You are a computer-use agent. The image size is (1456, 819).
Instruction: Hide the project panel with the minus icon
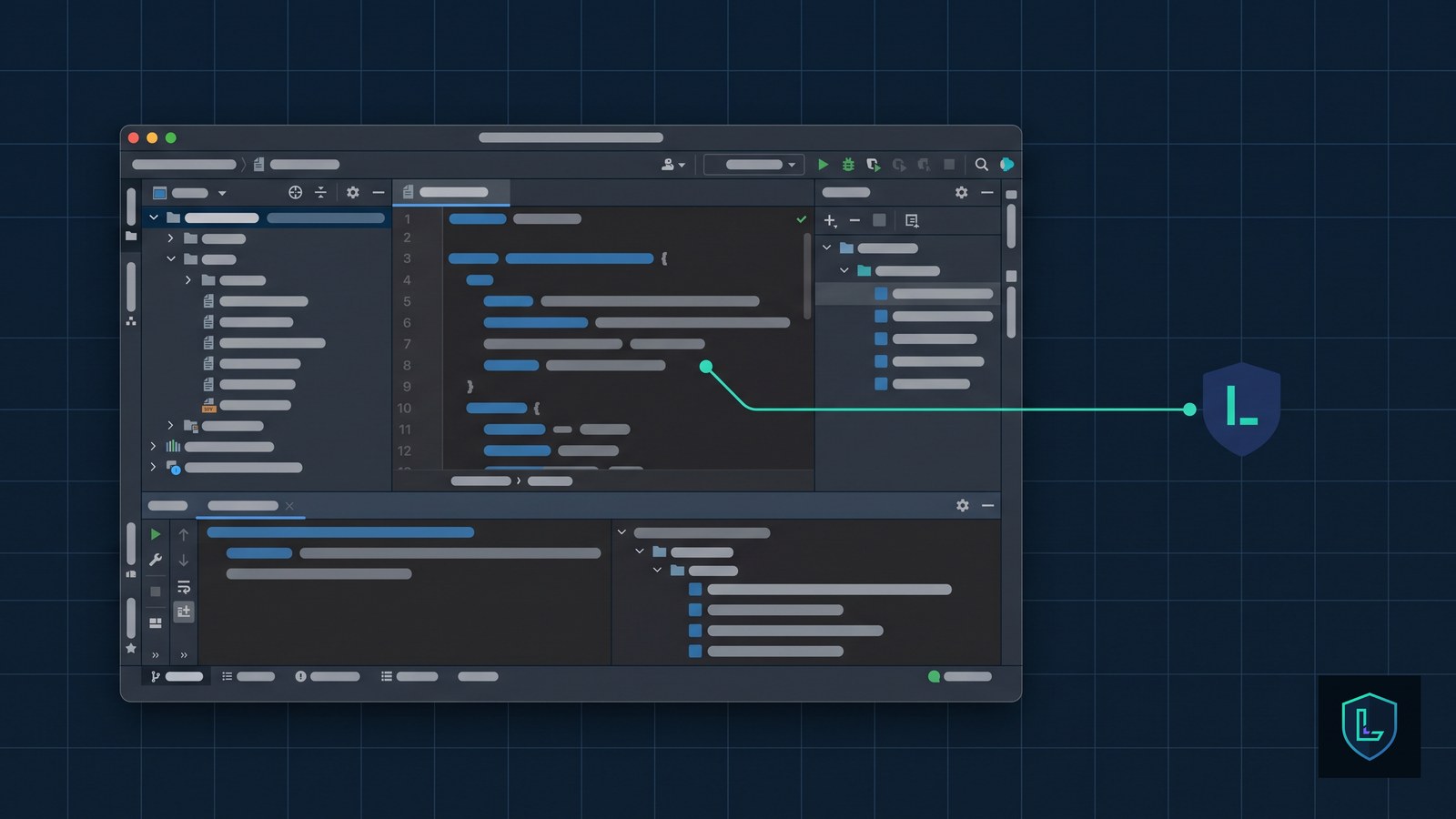tap(379, 192)
